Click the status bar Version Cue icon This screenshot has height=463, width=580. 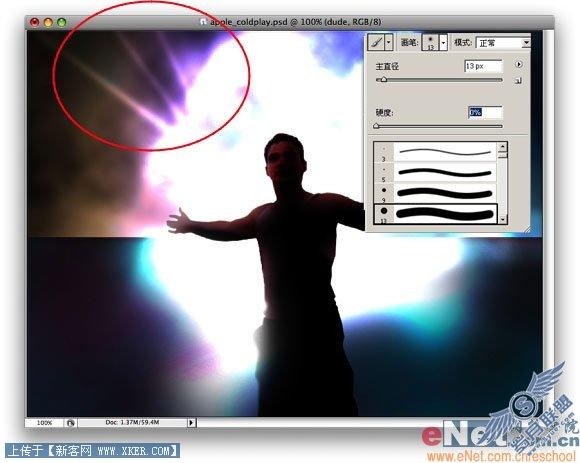[70, 423]
